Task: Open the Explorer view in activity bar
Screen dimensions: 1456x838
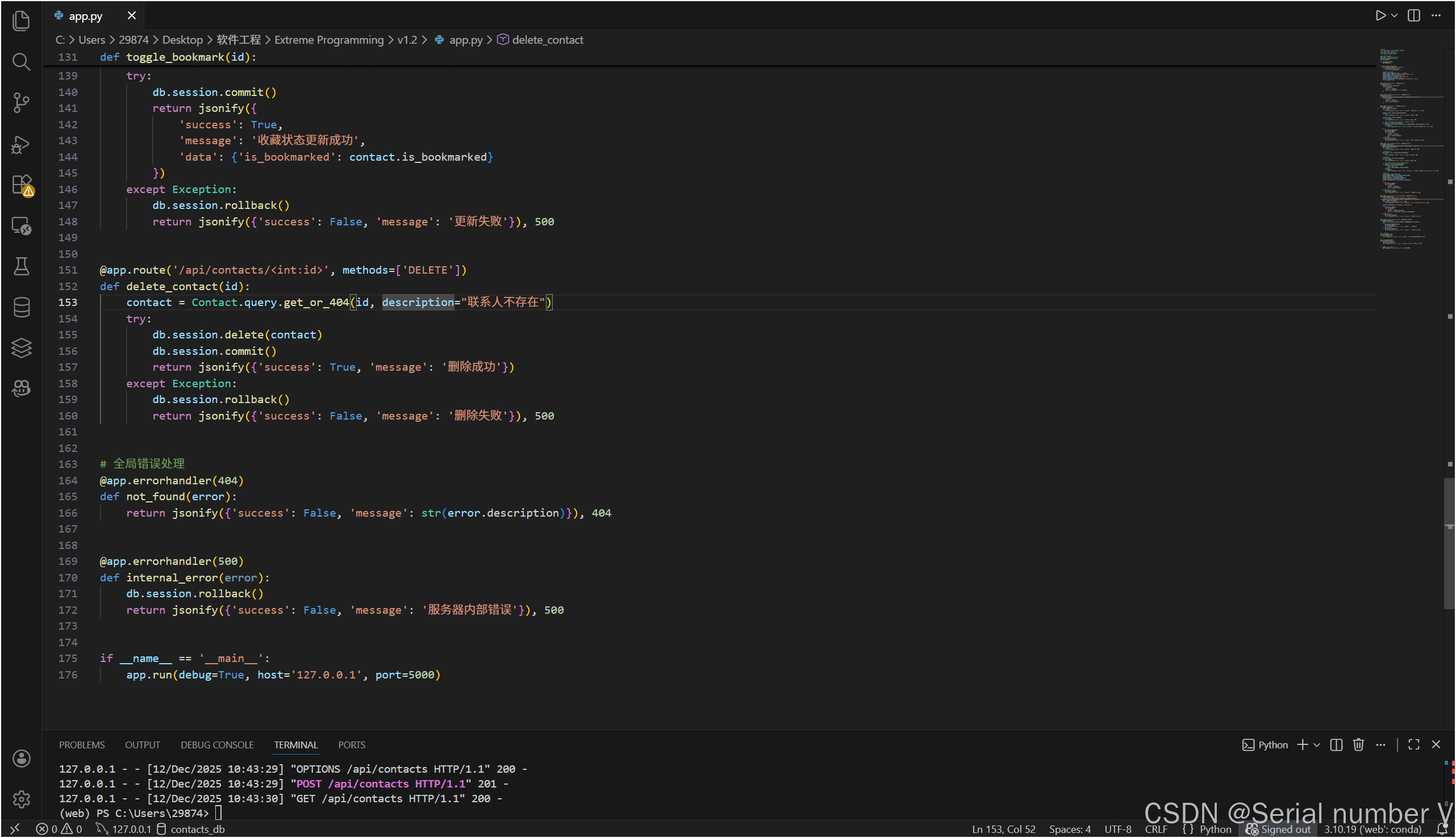Action: [x=21, y=22]
